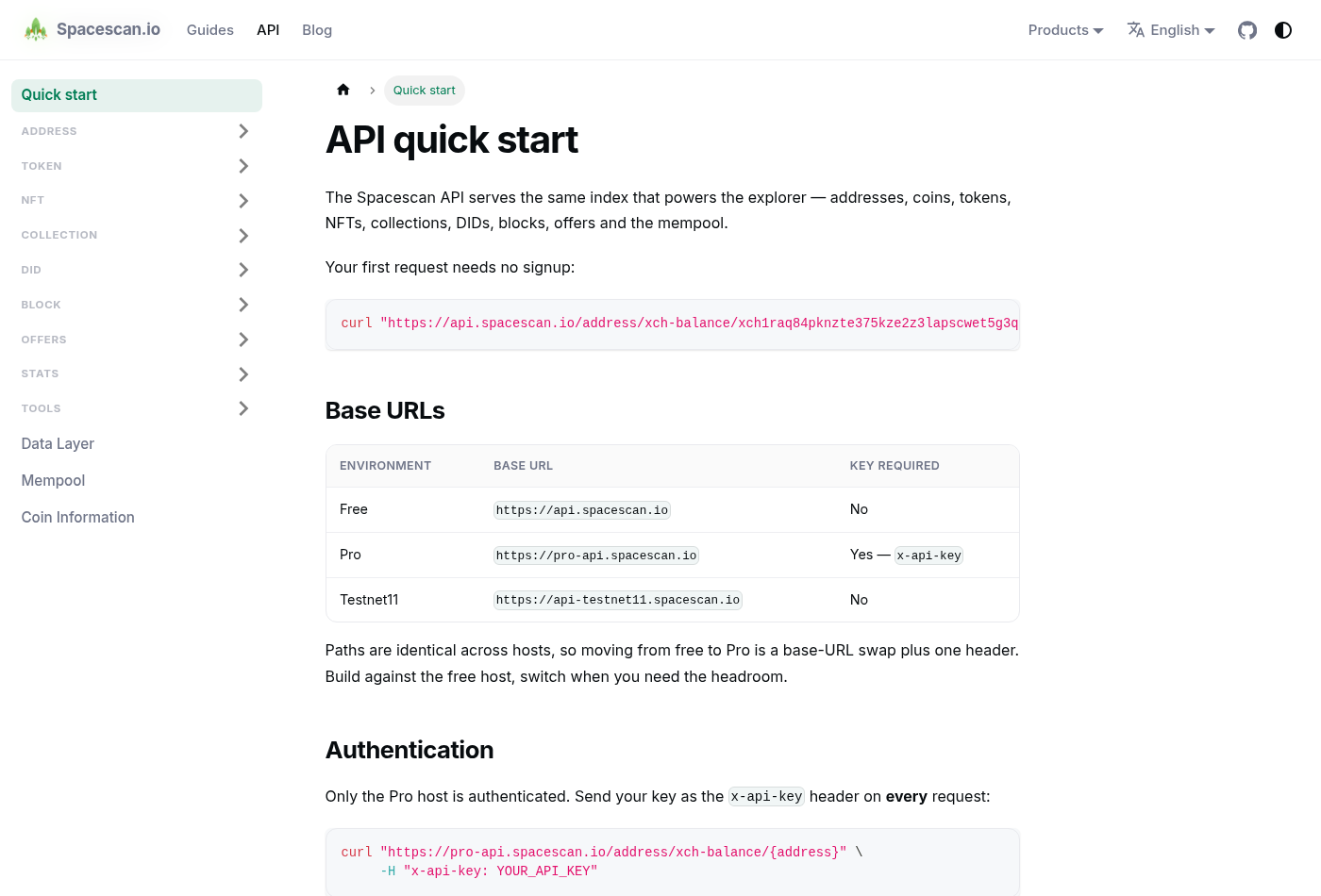
Task: Click the 'https://api.spacescan.io' table cell
Action: click(x=582, y=510)
